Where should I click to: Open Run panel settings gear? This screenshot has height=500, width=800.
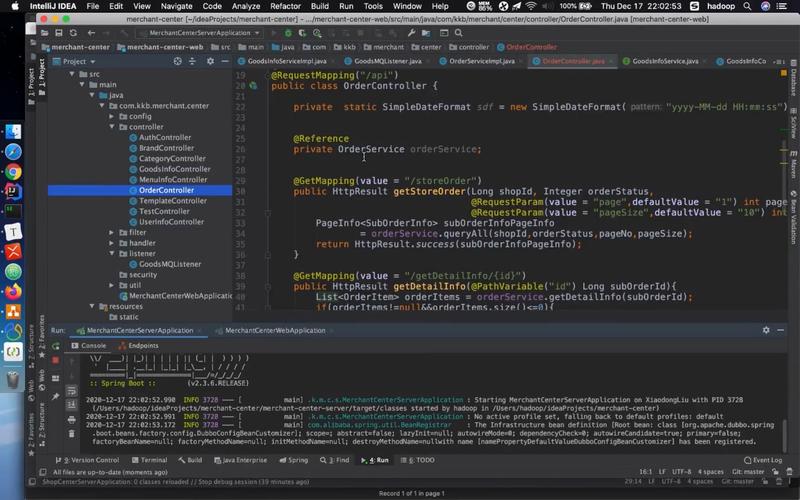coord(766,330)
